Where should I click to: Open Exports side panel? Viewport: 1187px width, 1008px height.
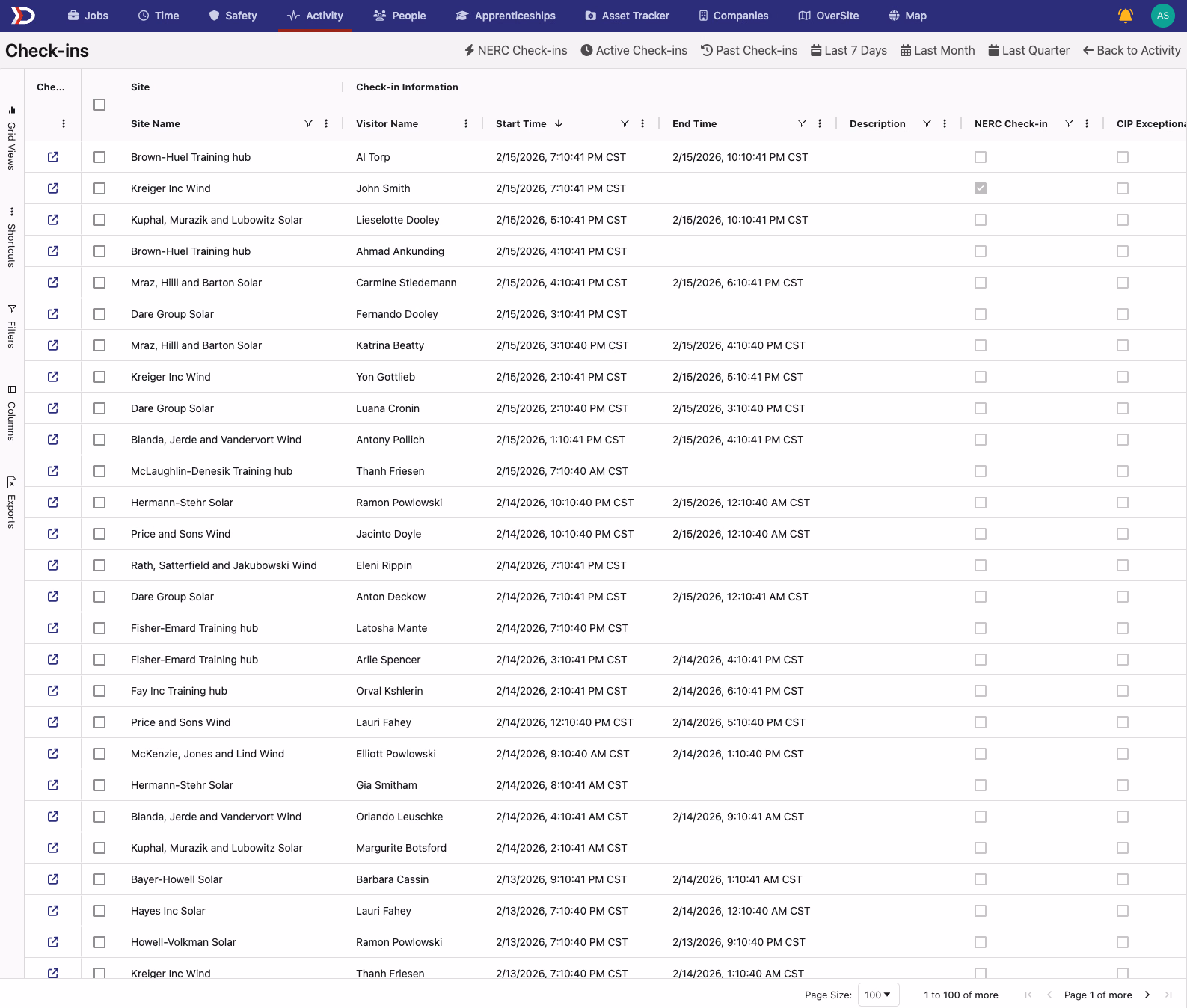pos(12,503)
